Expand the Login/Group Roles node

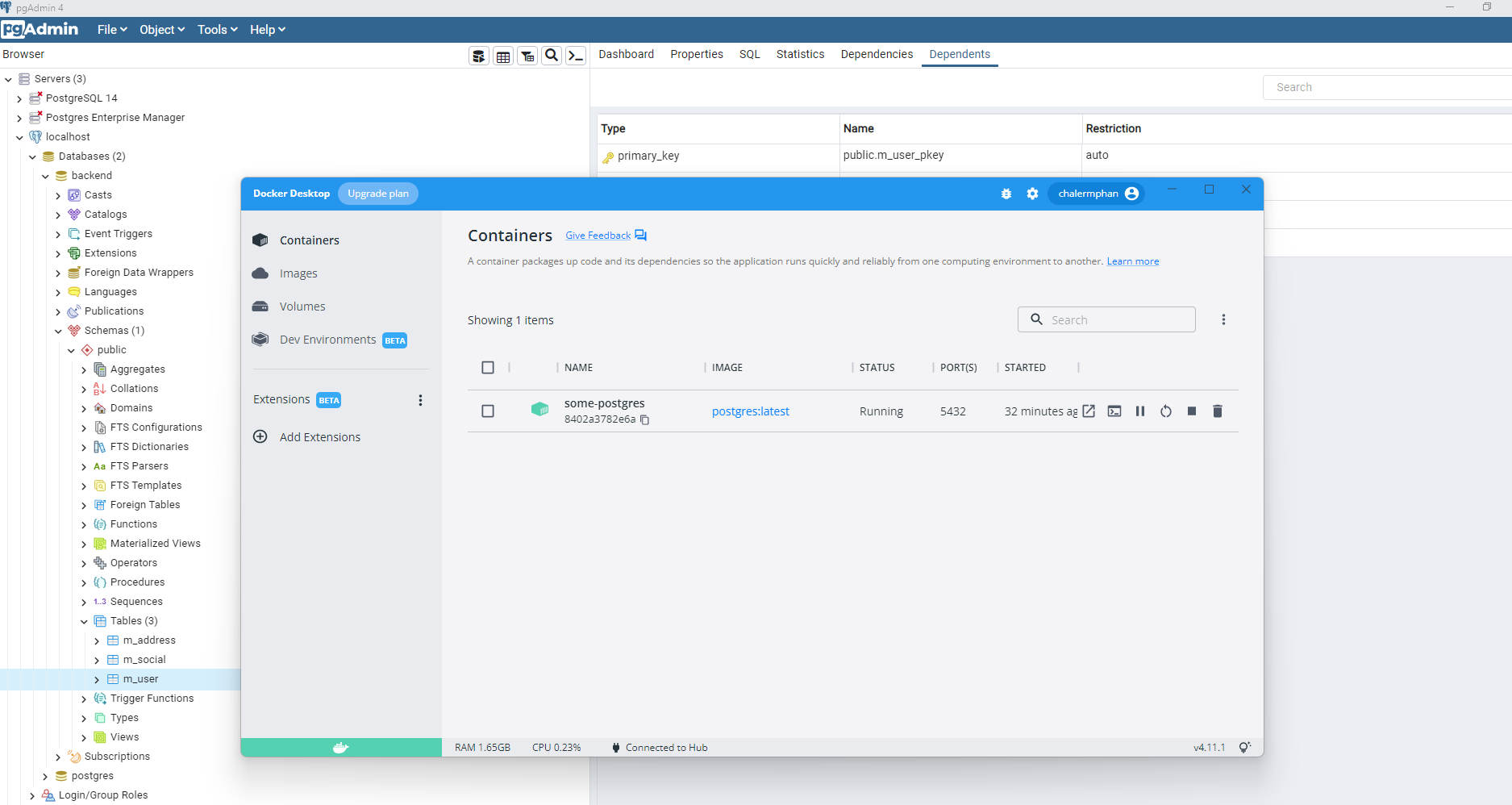[32, 795]
